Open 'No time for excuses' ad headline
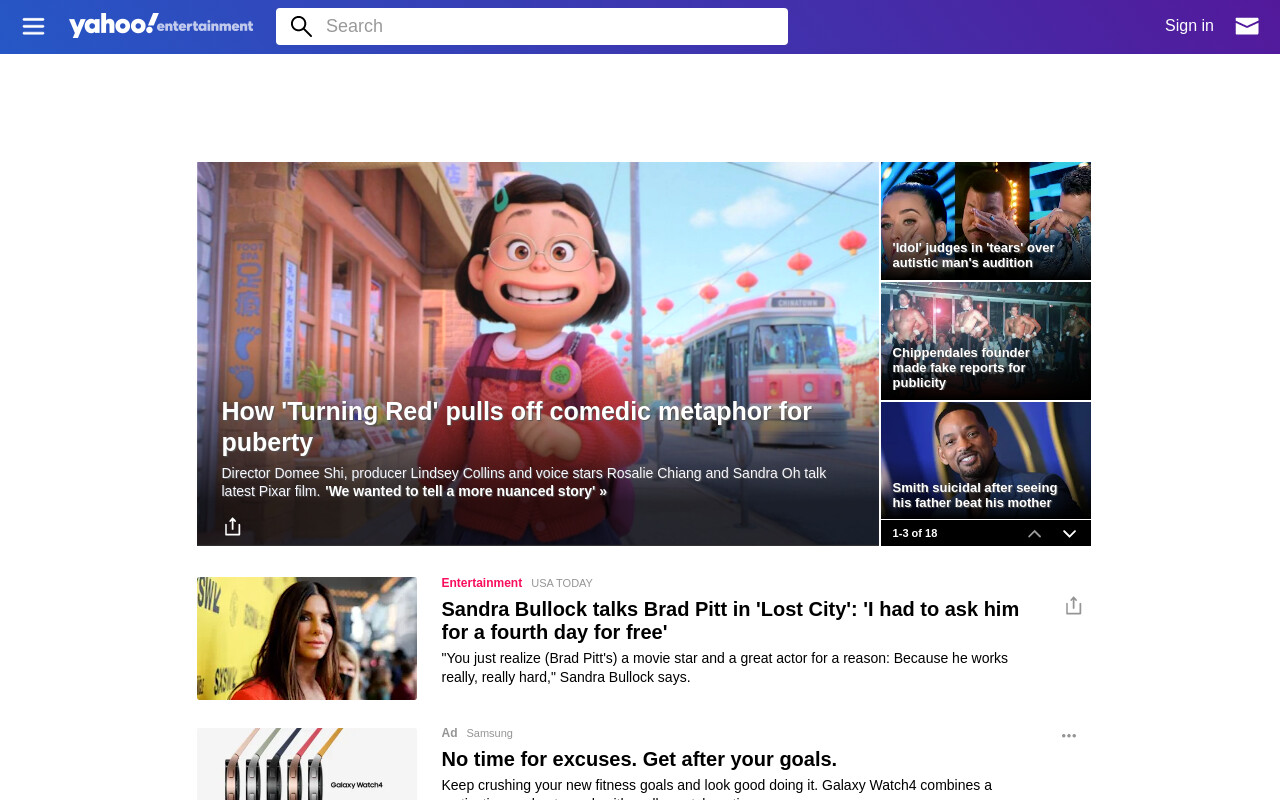 [639, 759]
